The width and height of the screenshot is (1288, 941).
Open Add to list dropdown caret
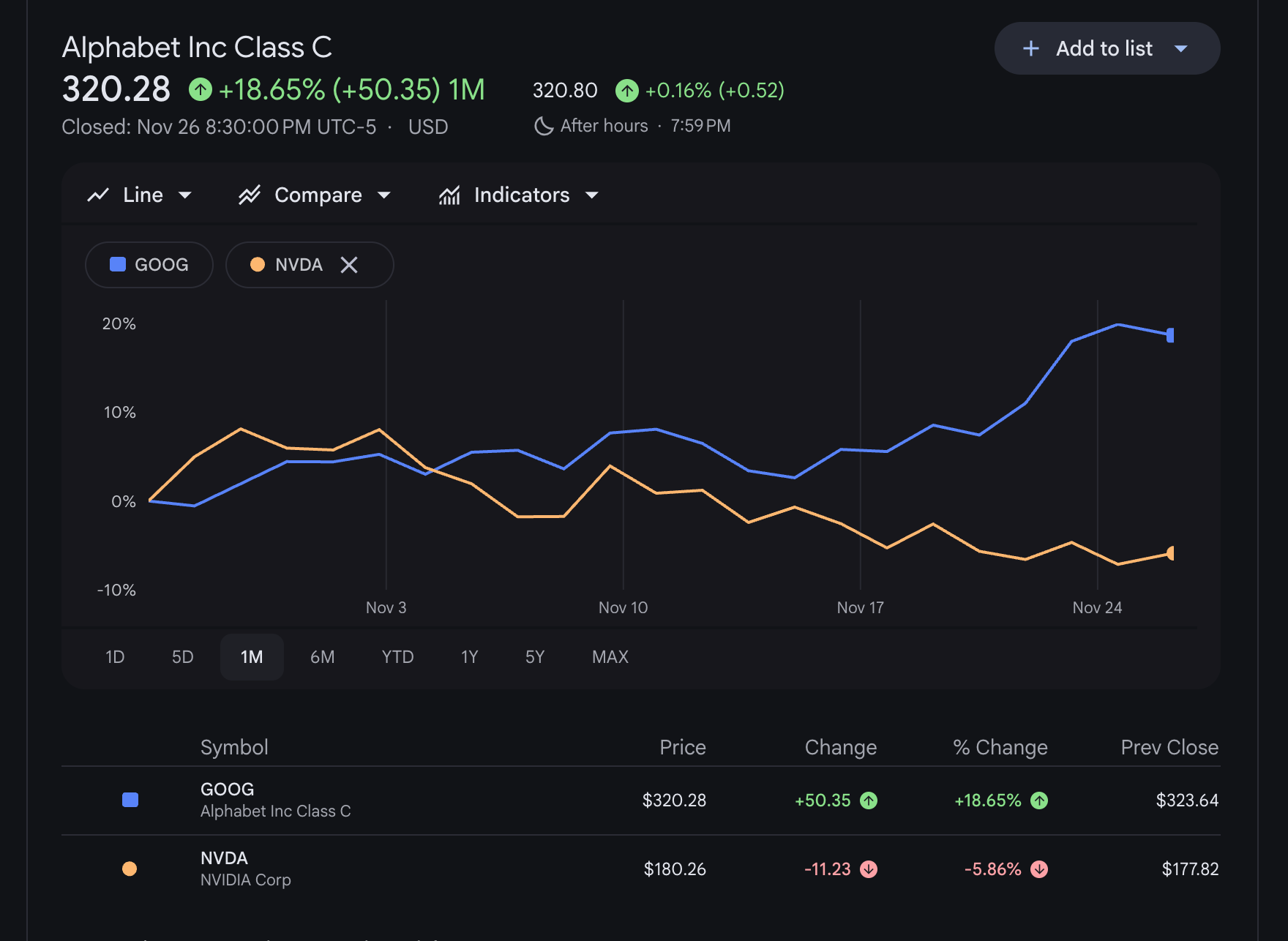coord(1180,49)
